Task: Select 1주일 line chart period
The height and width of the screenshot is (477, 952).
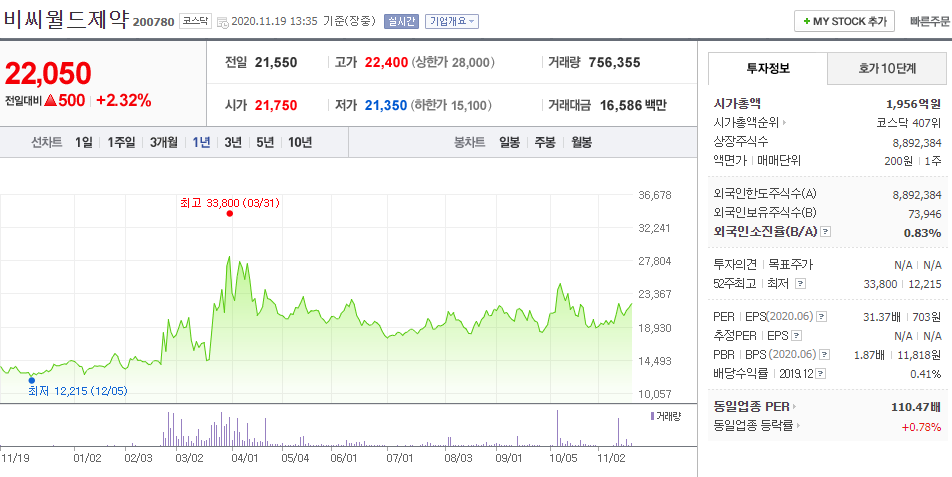Action: tap(121, 143)
